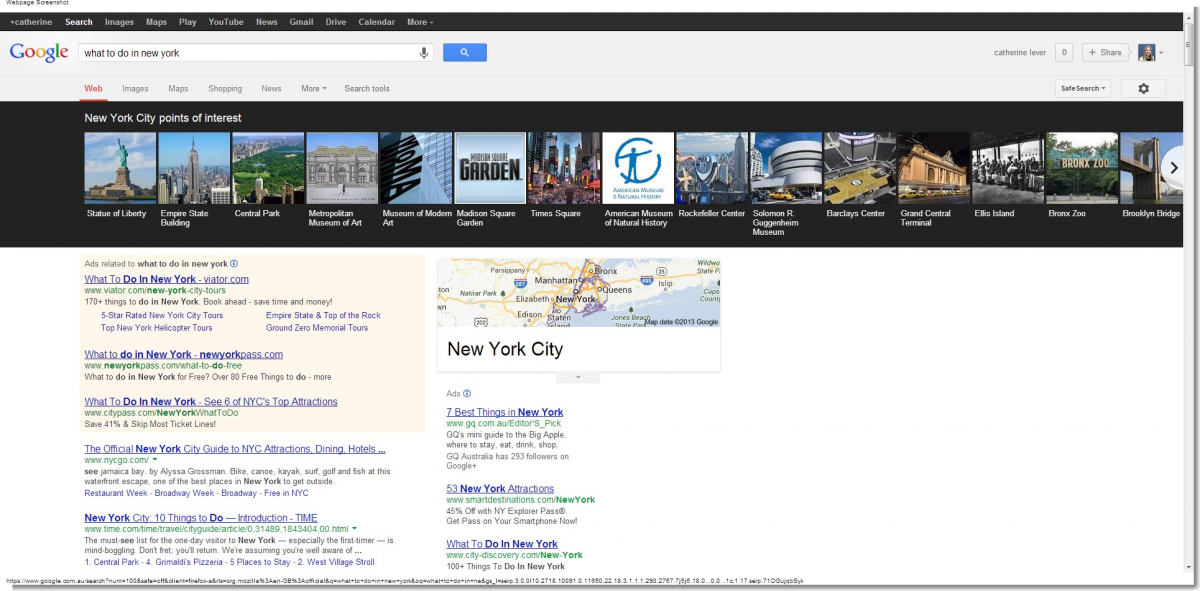This screenshot has width=1200, height=591.
Task: Click the info icon next to right-column "Ads"
Action: pos(467,394)
